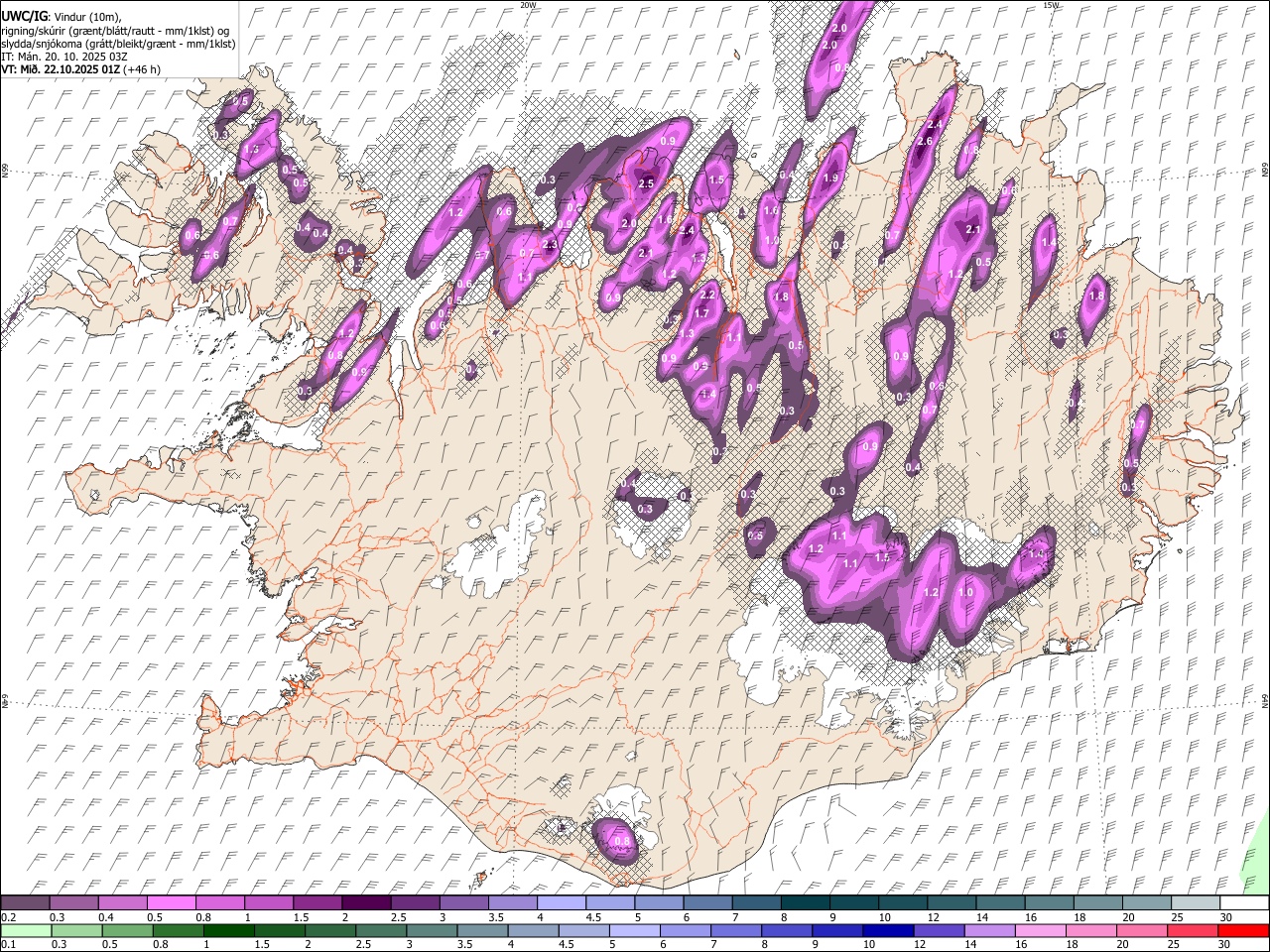1270x952 pixels.
Task: Click the 0.2 label in the snow scale
Action: point(9,917)
